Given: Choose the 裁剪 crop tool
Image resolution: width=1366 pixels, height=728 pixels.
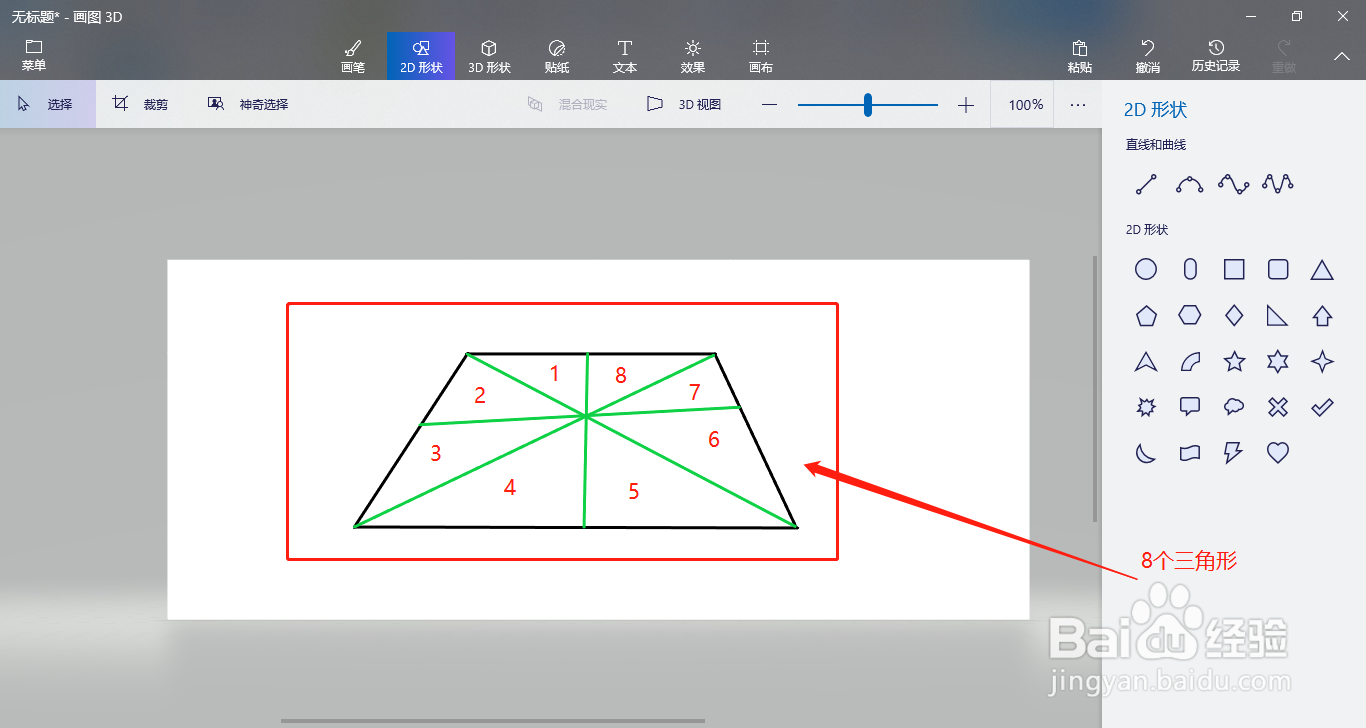Looking at the screenshot, I should tap(141, 104).
